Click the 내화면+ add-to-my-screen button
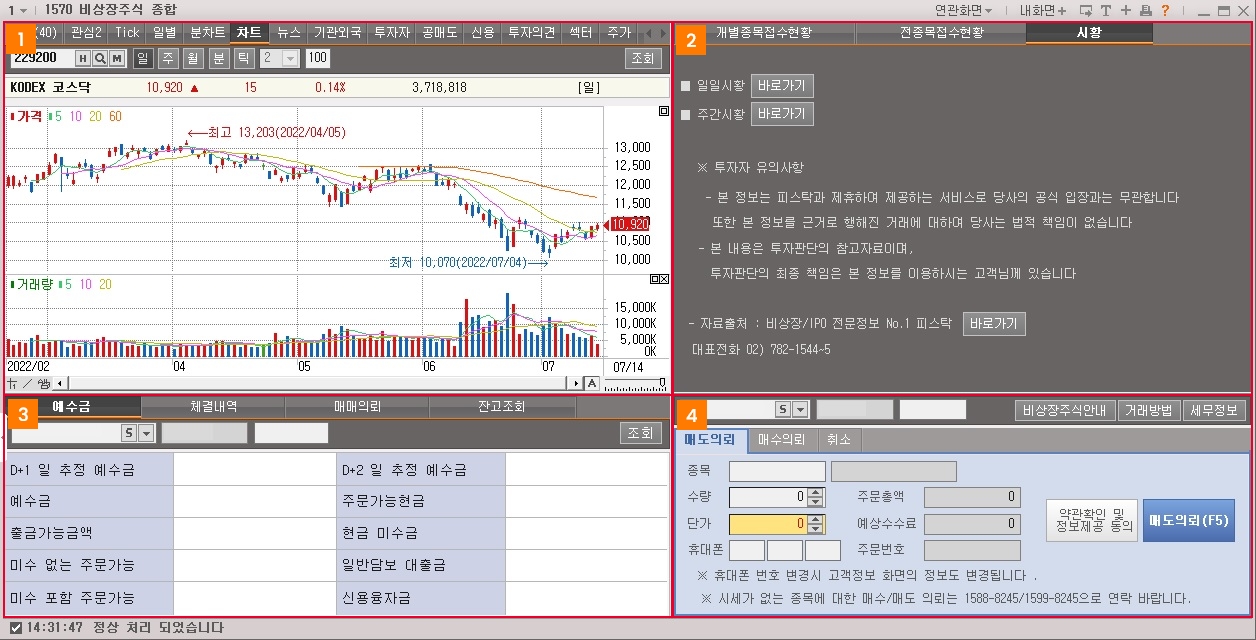 point(1042,10)
